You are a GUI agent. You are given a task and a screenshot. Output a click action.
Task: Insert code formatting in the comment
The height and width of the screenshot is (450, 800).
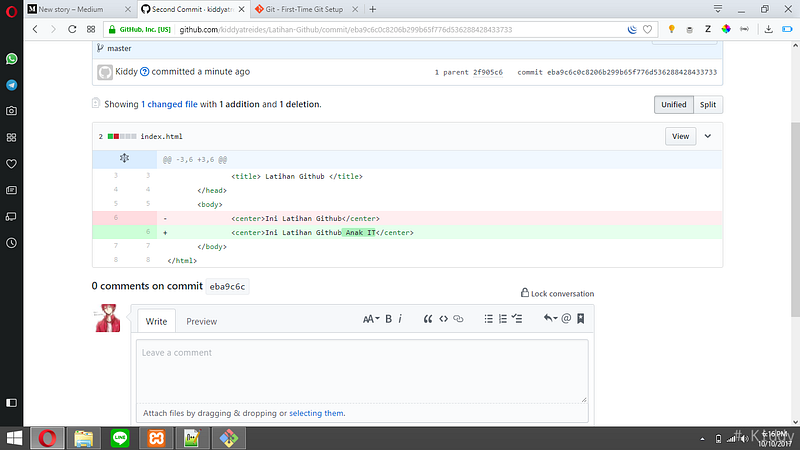pyautogui.click(x=443, y=319)
